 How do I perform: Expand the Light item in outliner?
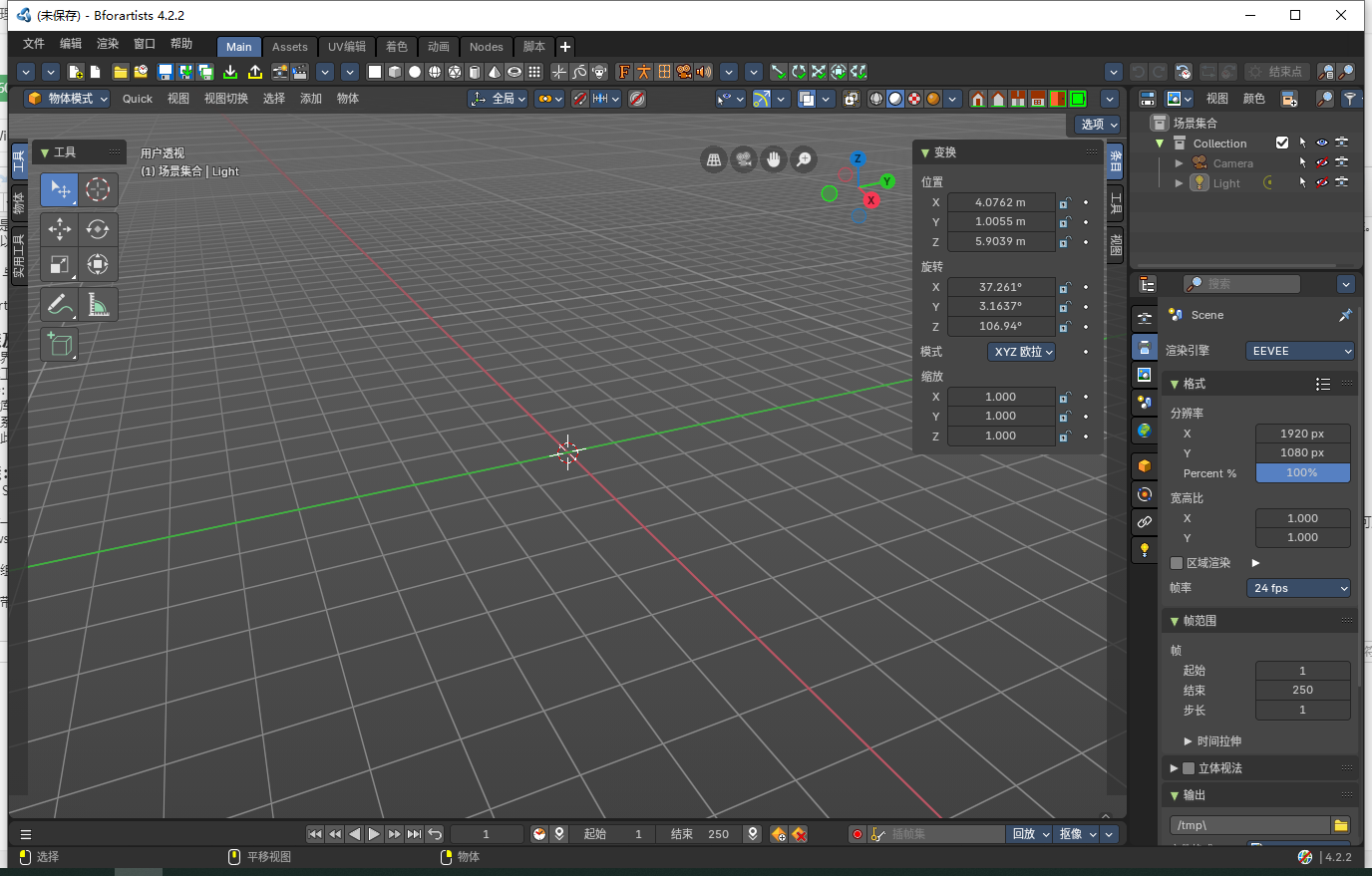point(1180,182)
